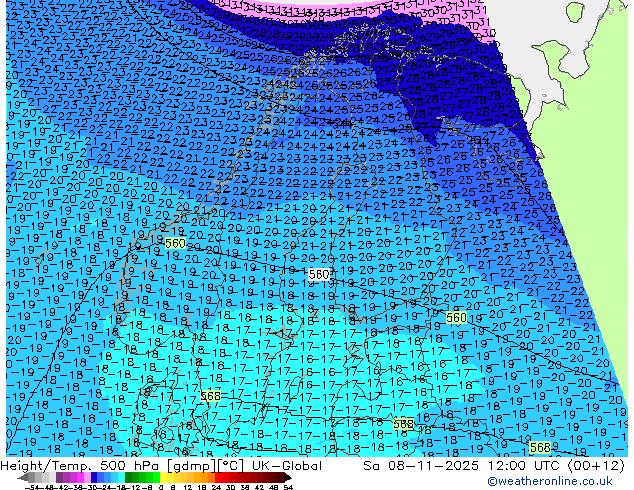Open the weatheronline.co.uk copyright link

(549, 481)
